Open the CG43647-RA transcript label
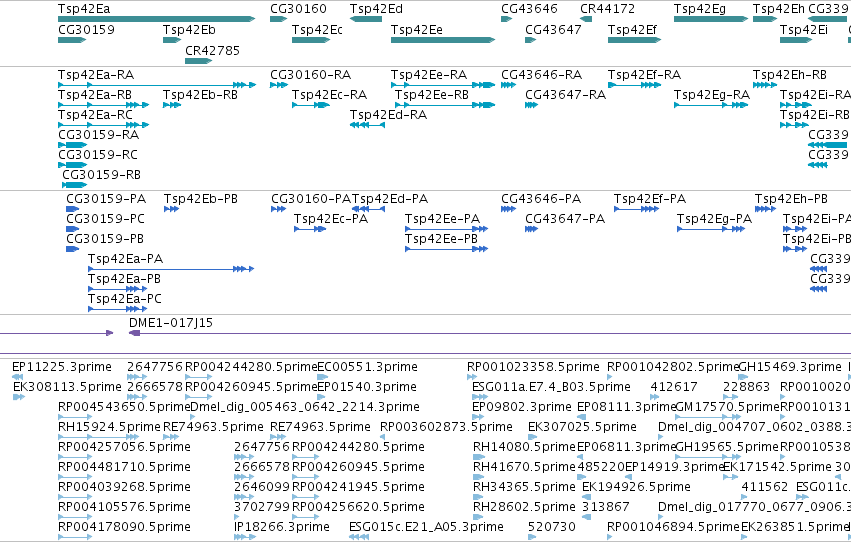The image size is (851, 542). point(566,95)
